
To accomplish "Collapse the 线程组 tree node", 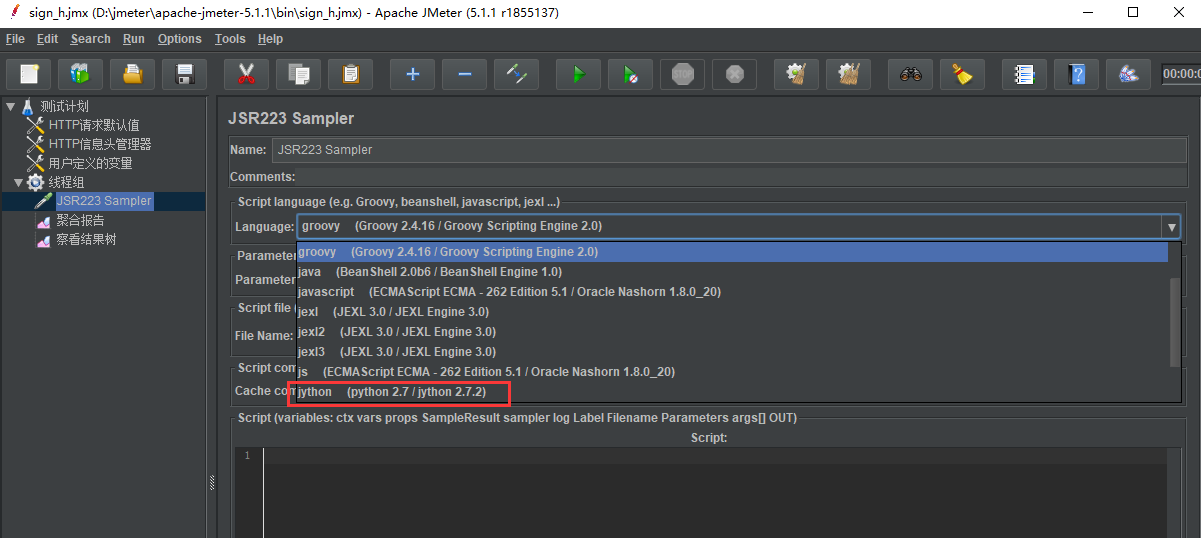I will coord(18,182).
